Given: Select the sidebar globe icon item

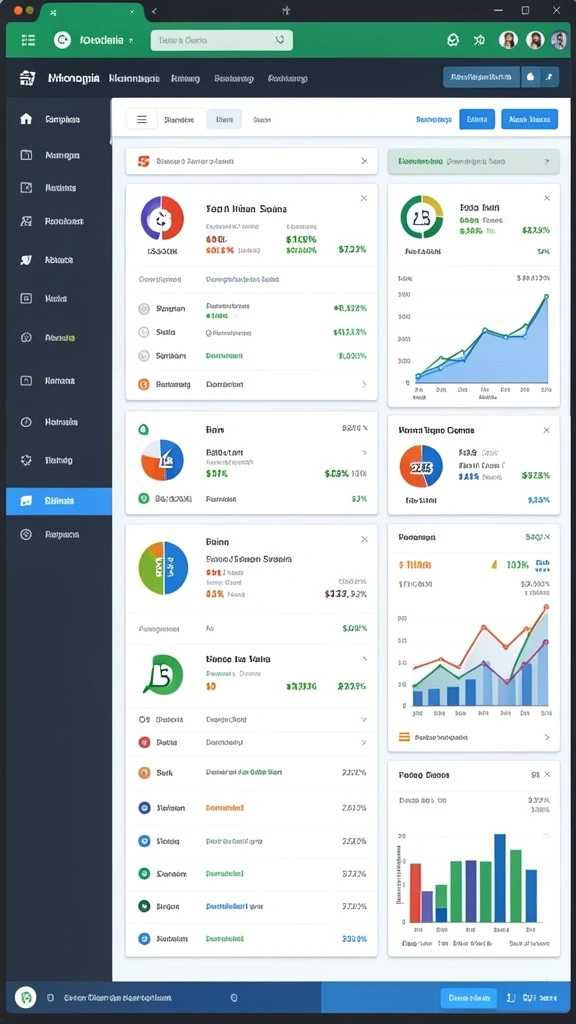Looking at the screenshot, I should pyautogui.click(x=26, y=338).
